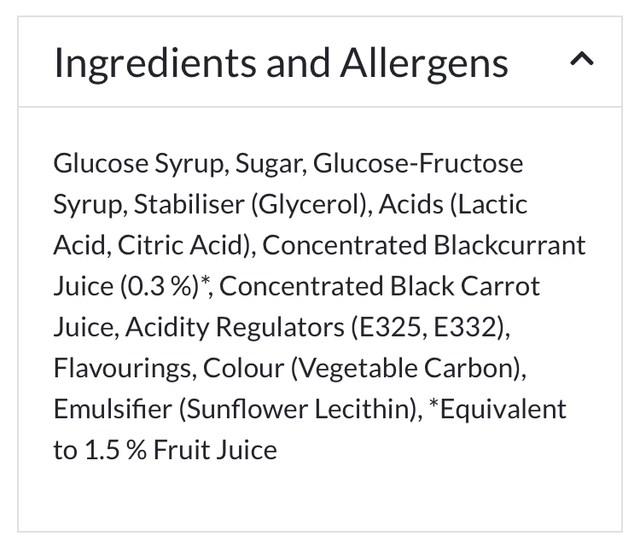
Task: Click the word "Colour" in ingredients
Action: click(x=243, y=368)
